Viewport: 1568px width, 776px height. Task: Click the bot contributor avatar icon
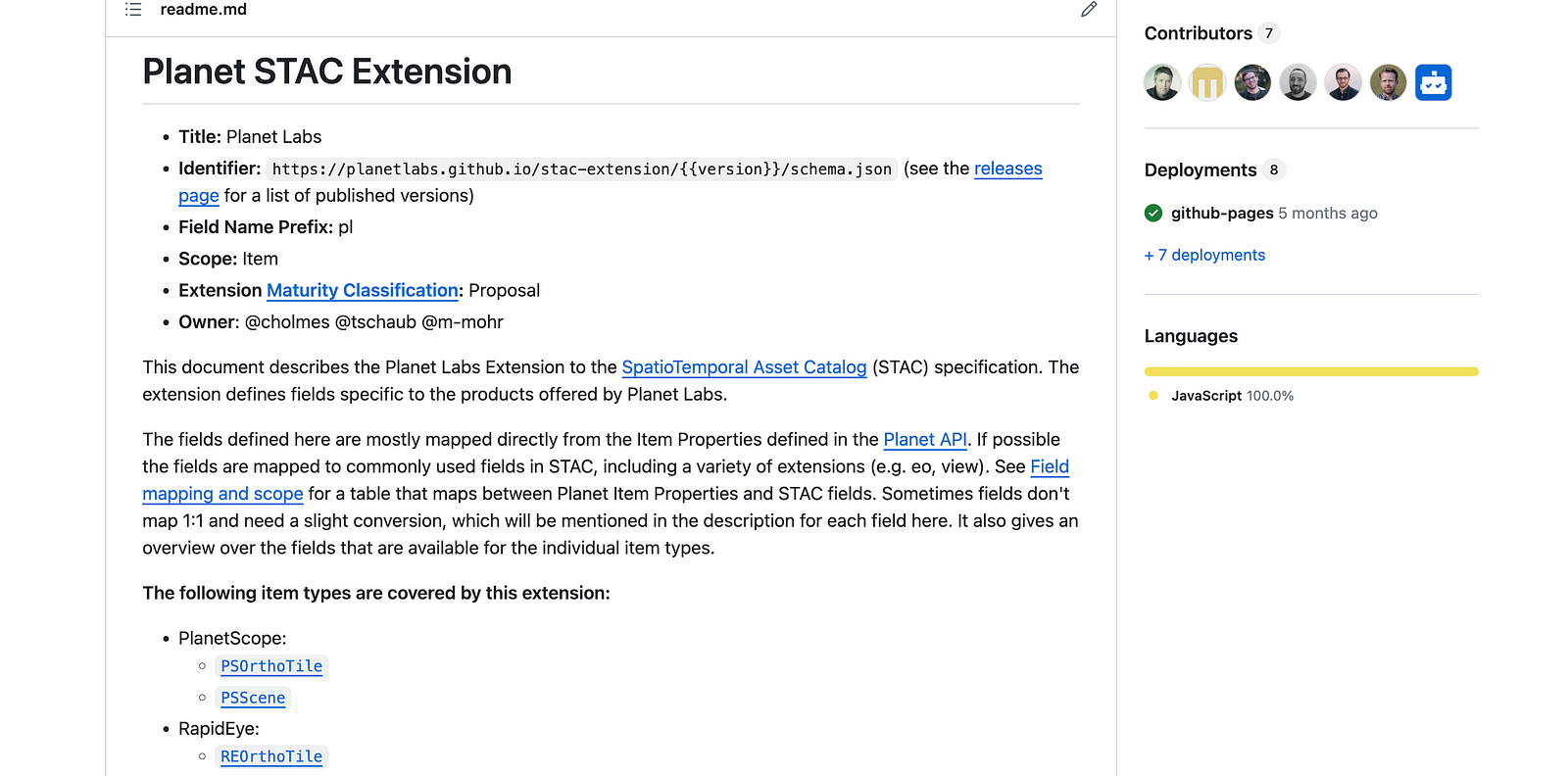[1433, 82]
